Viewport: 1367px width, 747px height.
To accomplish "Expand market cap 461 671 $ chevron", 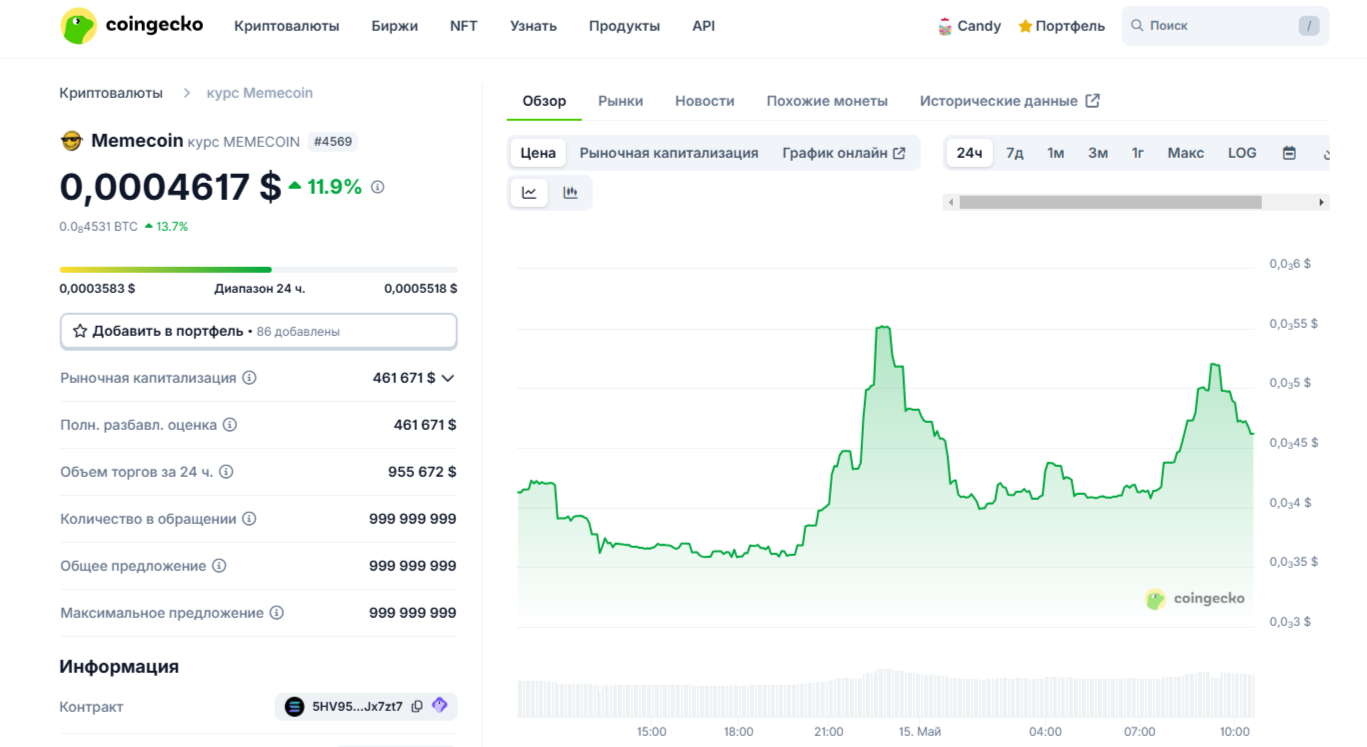I will point(448,378).
